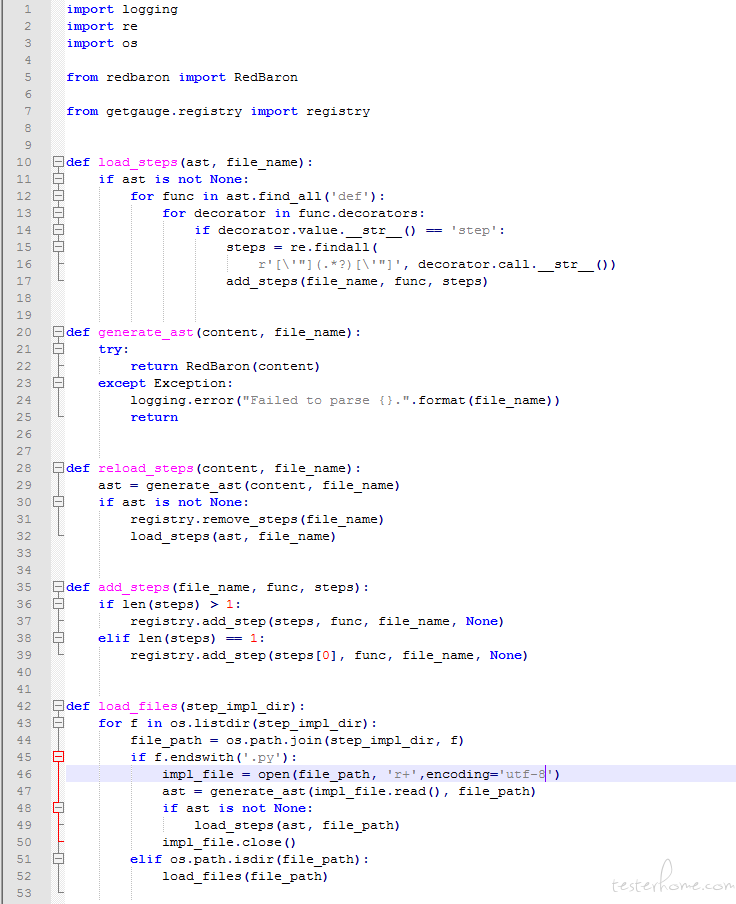Click 'decorator.call.__str__()' on line 16
Viewport: 736px width, 904px height.
517,265
